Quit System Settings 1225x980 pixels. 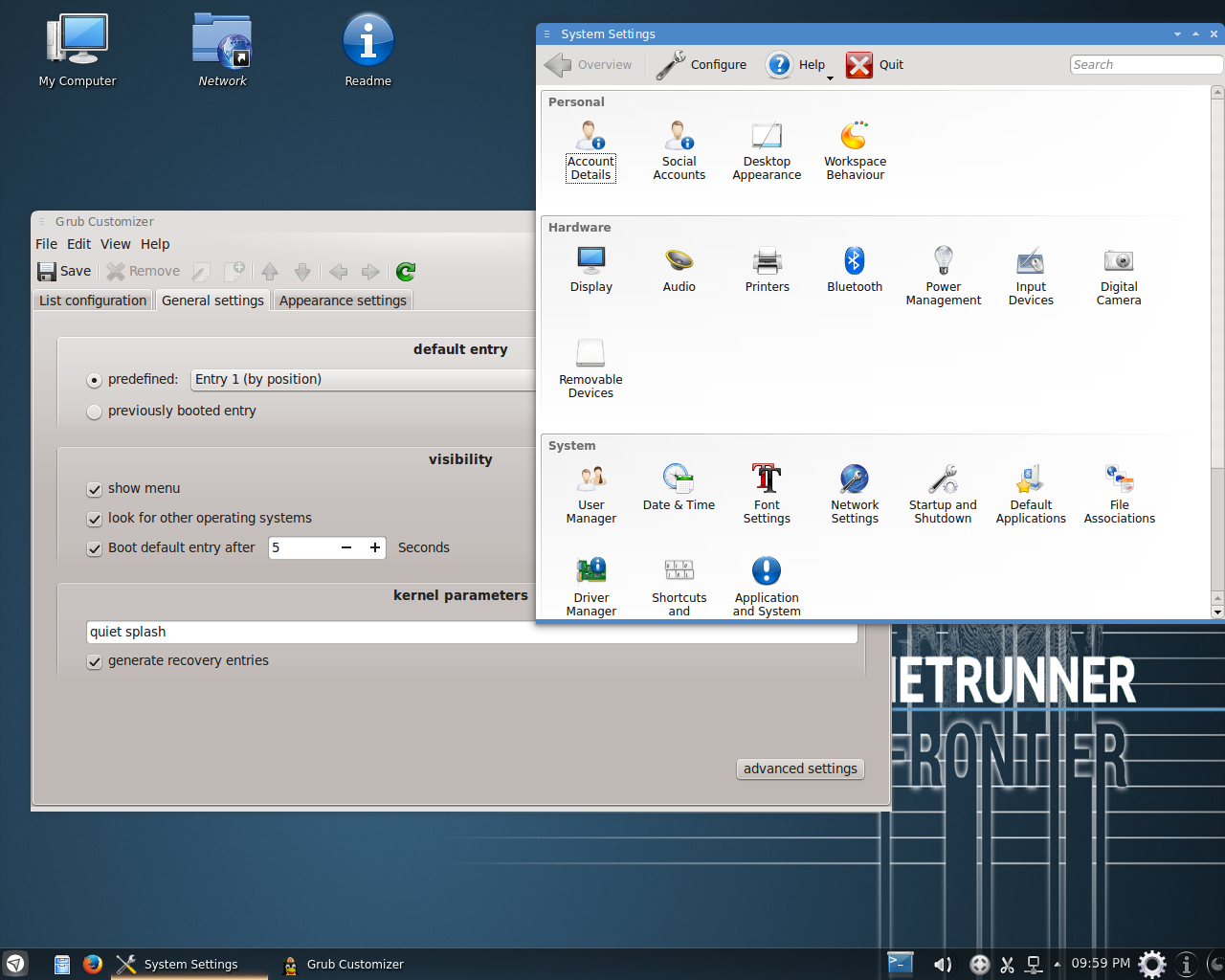[875, 65]
